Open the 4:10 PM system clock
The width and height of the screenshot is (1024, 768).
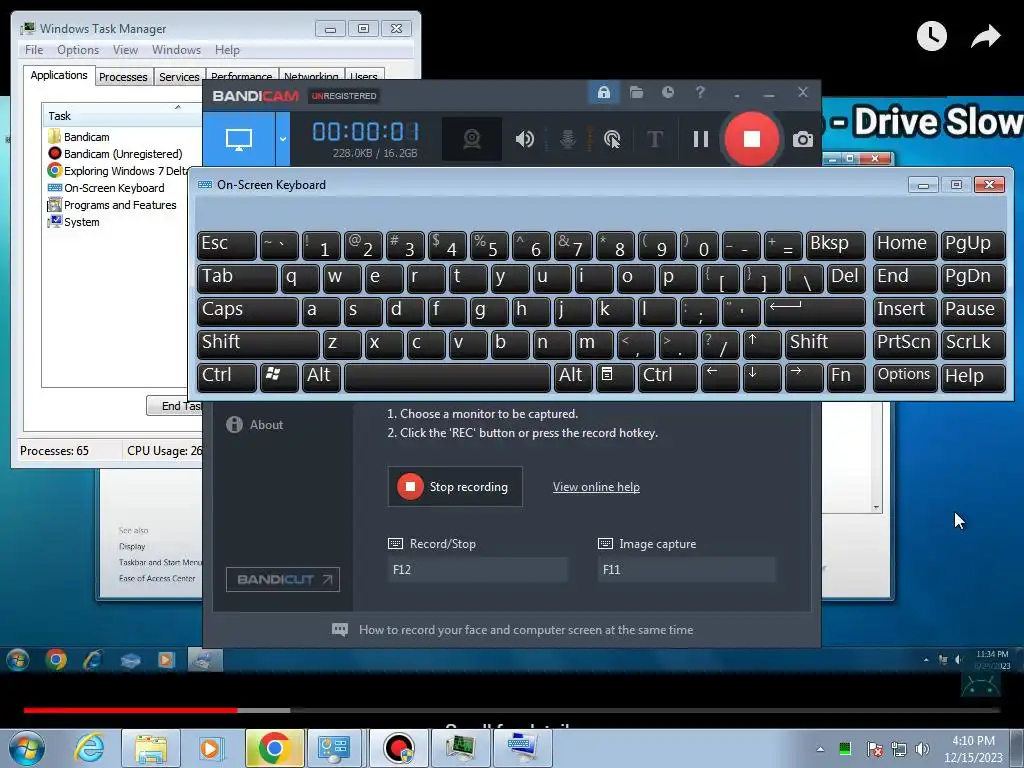973,749
